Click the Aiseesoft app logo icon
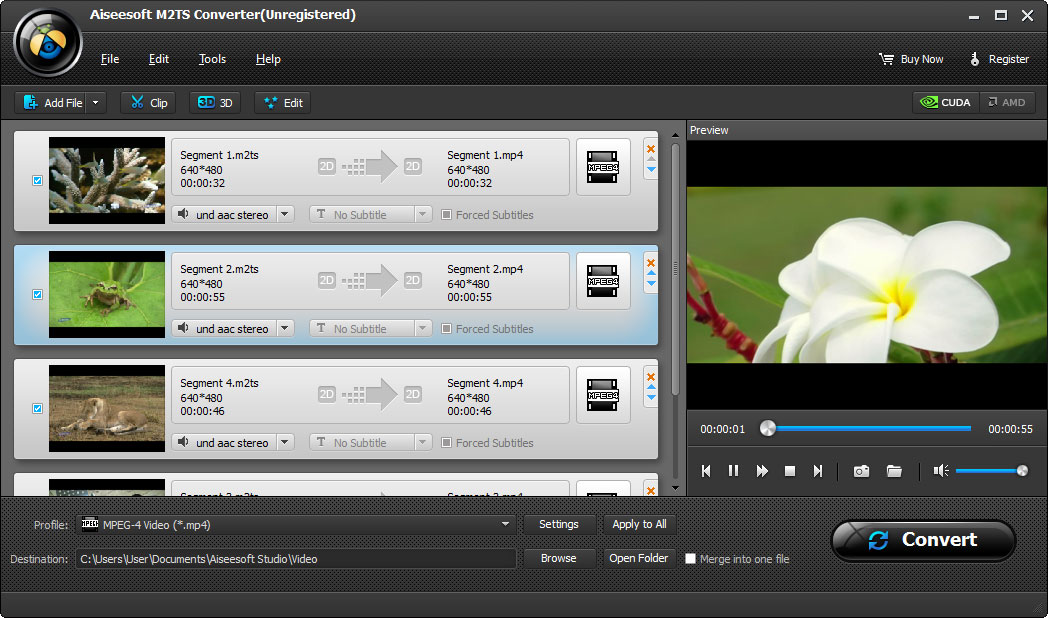 click(x=48, y=43)
